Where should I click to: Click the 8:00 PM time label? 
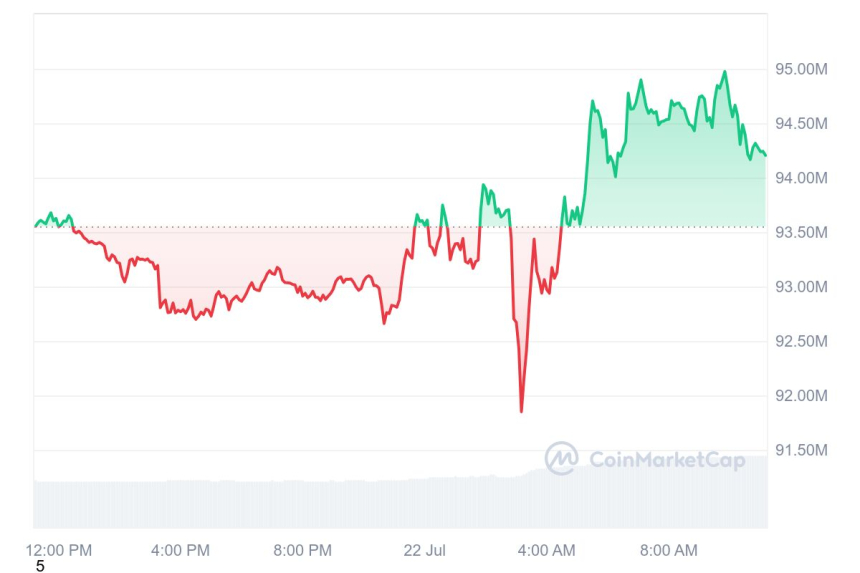[302, 550]
